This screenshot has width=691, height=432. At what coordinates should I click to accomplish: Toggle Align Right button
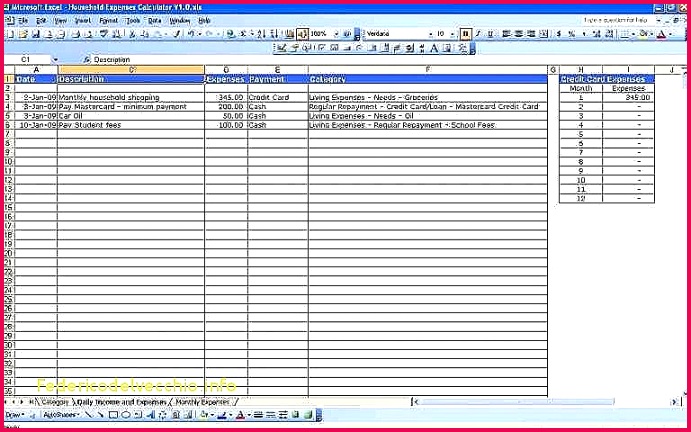(x=531, y=34)
